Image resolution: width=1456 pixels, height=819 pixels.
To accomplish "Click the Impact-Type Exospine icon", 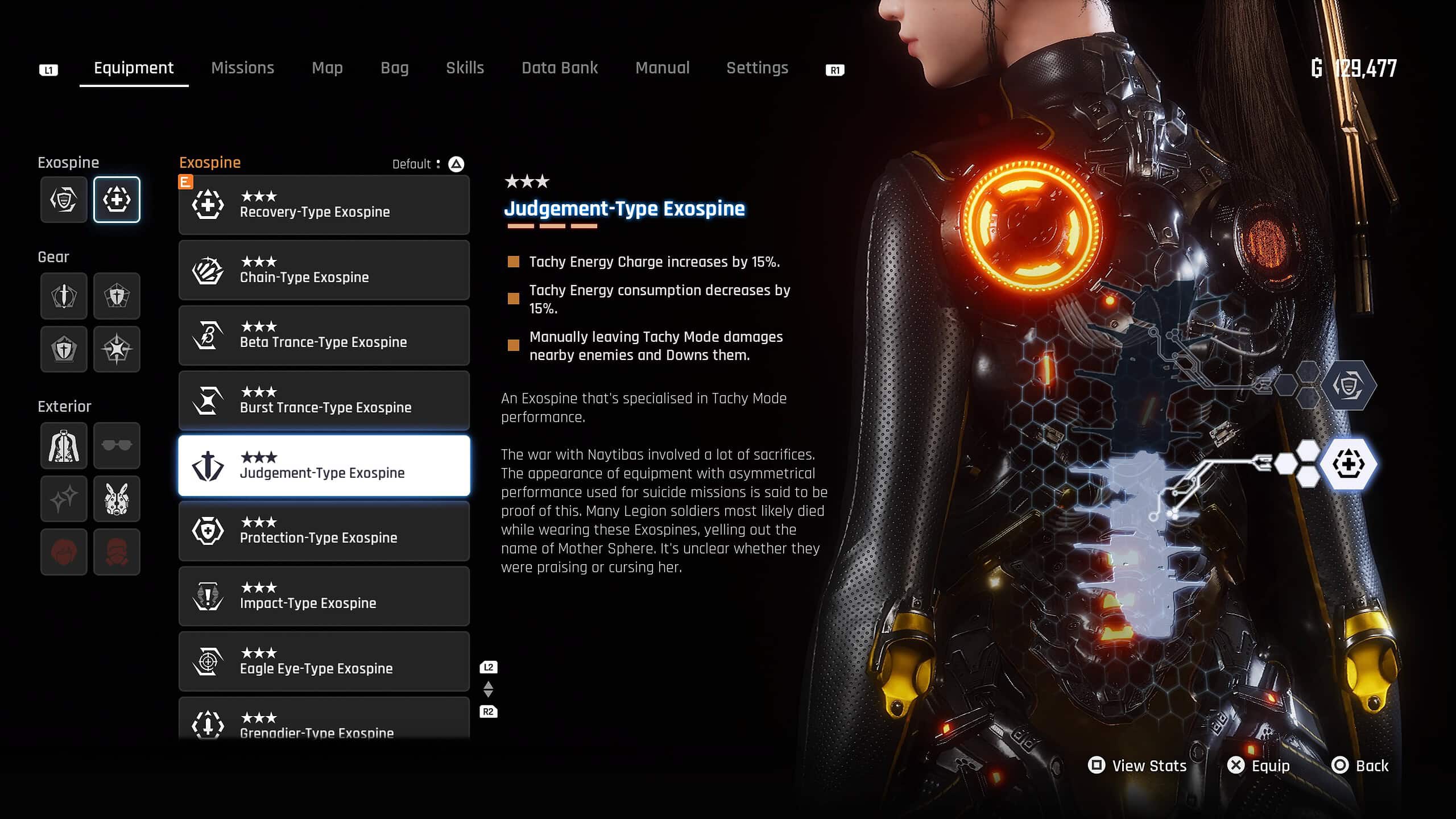I will point(208,597).
